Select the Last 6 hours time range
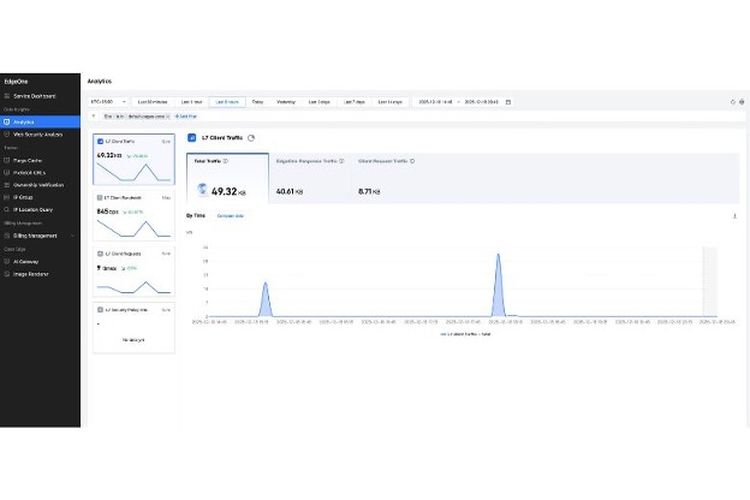750x500 pixels. (x=227, y=102)
